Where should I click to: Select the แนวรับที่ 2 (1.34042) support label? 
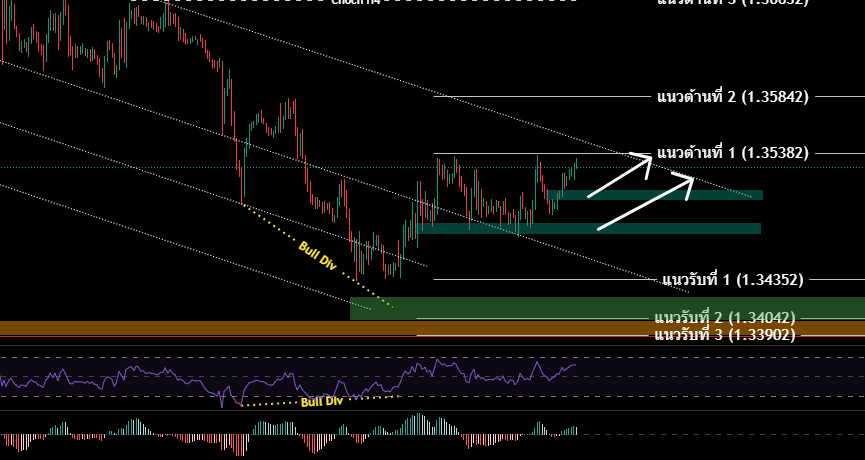[x=725, y=318]
